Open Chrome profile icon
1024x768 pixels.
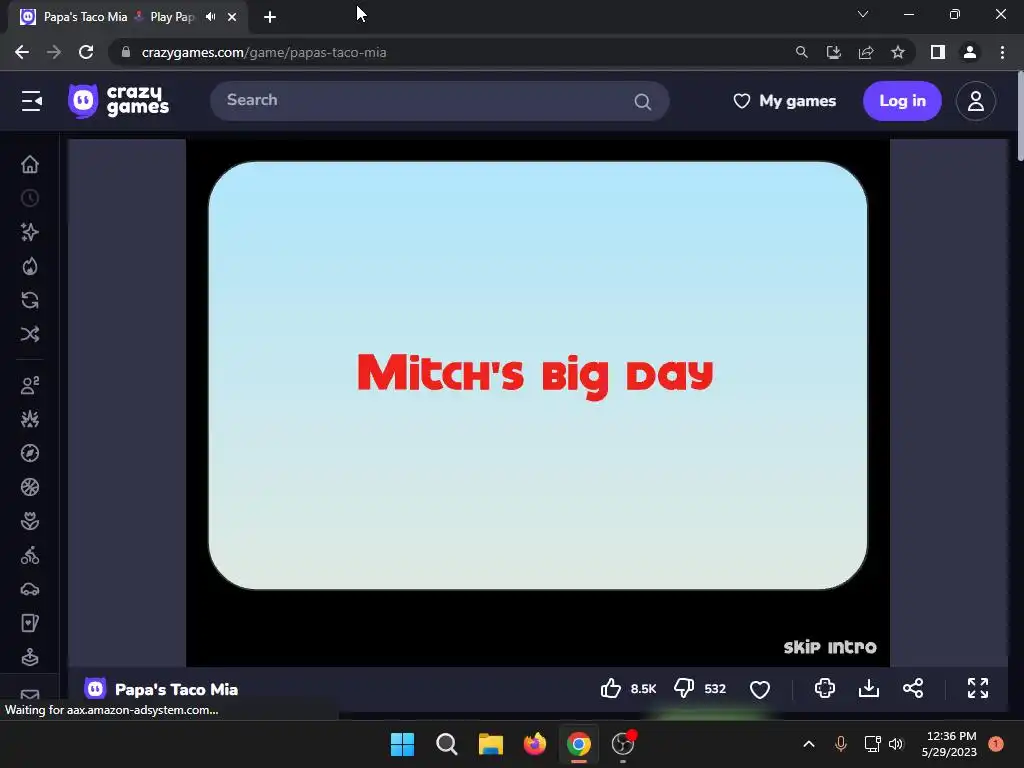coord(970,52)
